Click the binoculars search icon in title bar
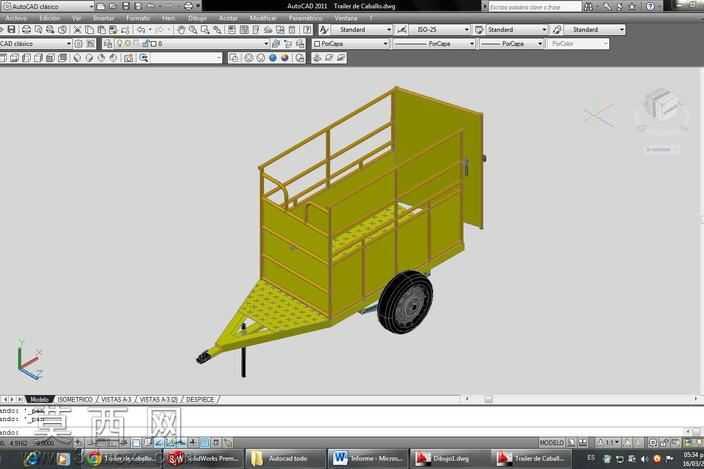This screenshot has height=469, width=704. (588, 6)
